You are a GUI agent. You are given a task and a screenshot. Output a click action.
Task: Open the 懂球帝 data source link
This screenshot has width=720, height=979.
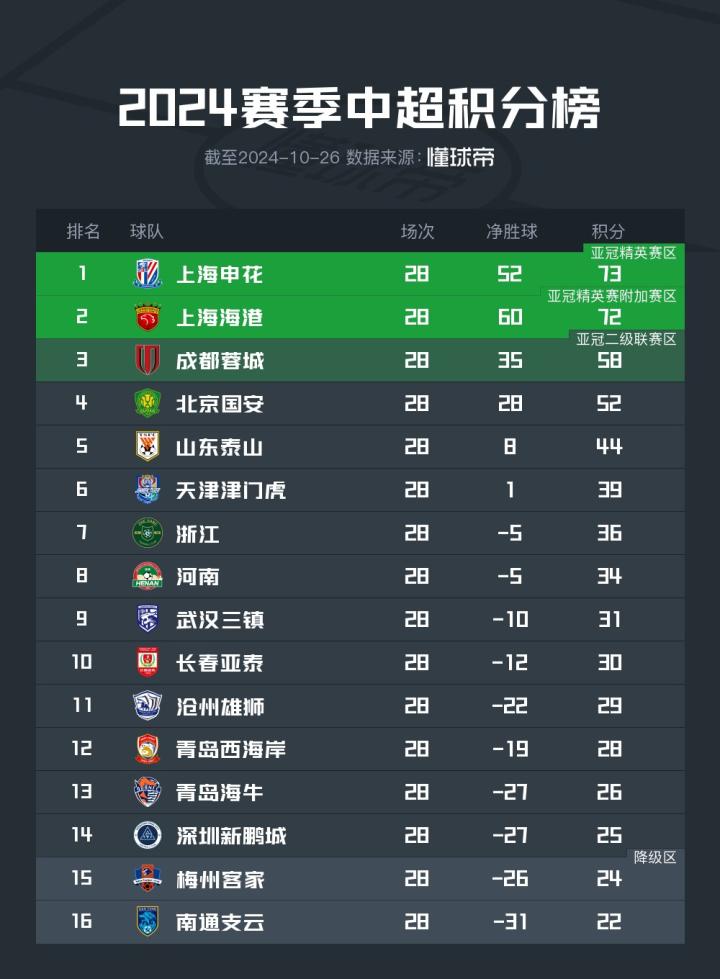point(460,158)
